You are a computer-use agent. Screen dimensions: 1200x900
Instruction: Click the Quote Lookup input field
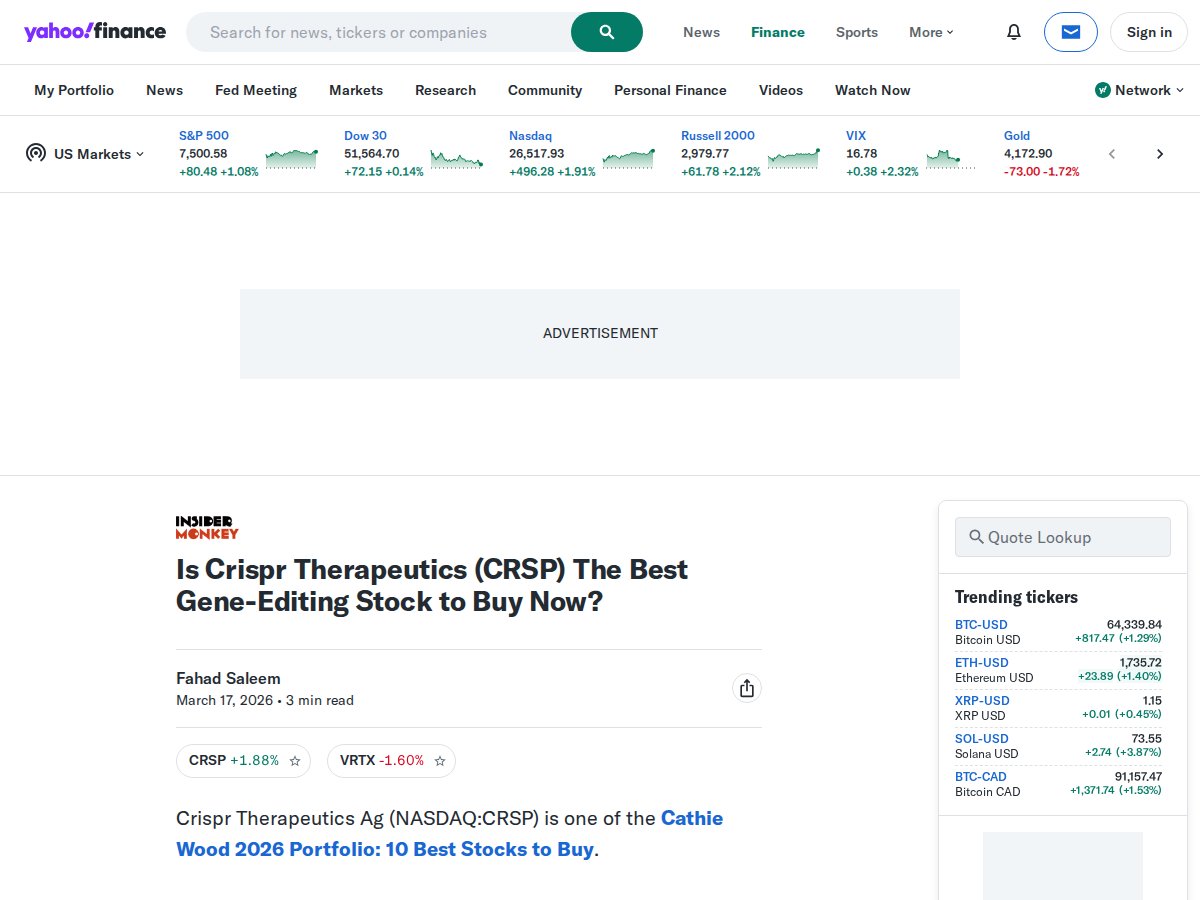(1062, 537)
